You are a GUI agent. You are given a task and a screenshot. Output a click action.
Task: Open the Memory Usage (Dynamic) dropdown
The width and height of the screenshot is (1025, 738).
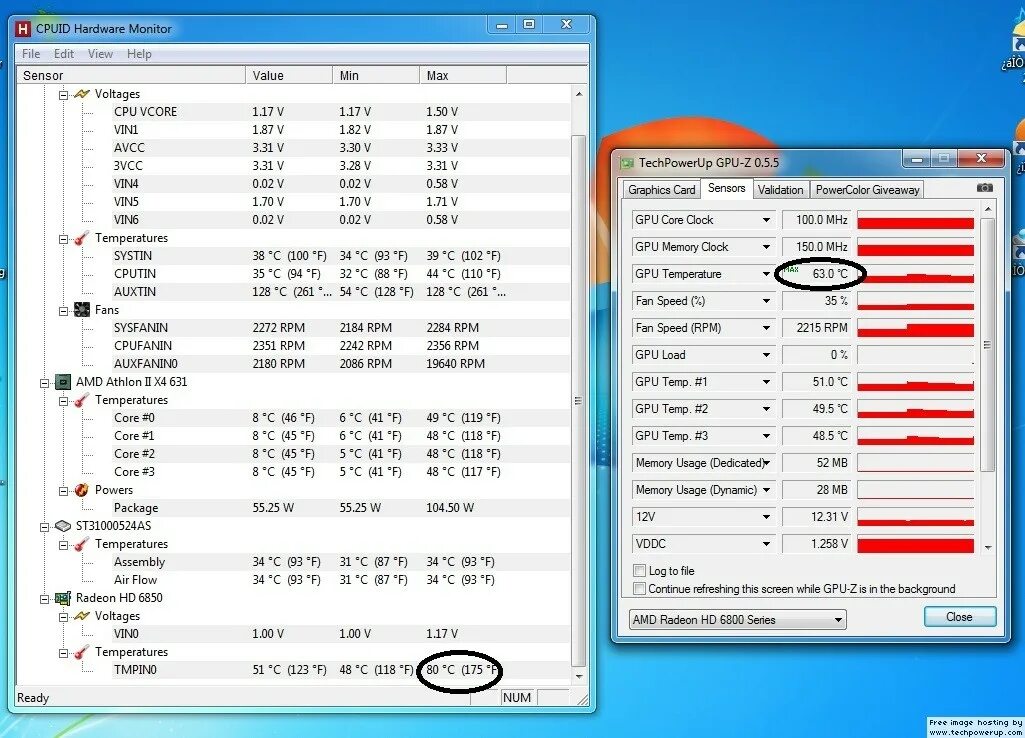(766, 490)
